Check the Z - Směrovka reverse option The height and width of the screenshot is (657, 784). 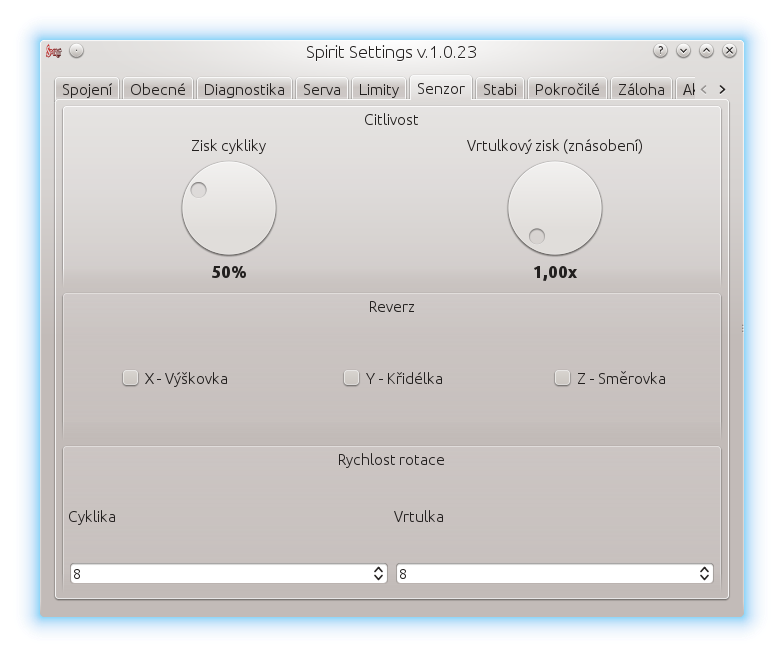pos(563,378)
